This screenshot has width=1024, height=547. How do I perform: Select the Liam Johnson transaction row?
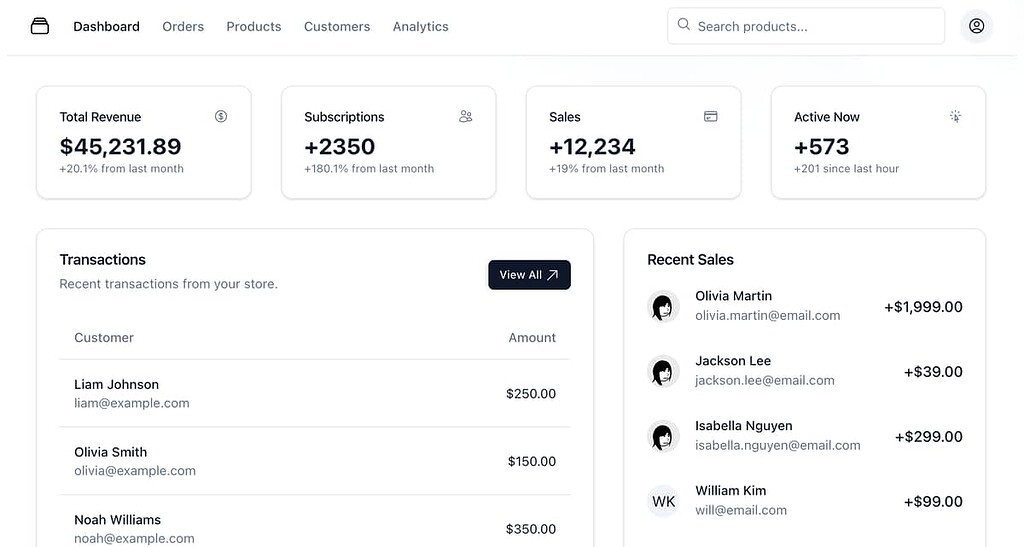click(x=315, y=394)
